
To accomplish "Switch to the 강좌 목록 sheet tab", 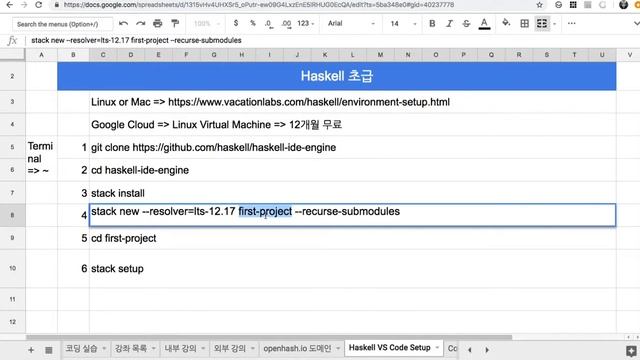I will (131, 349).
